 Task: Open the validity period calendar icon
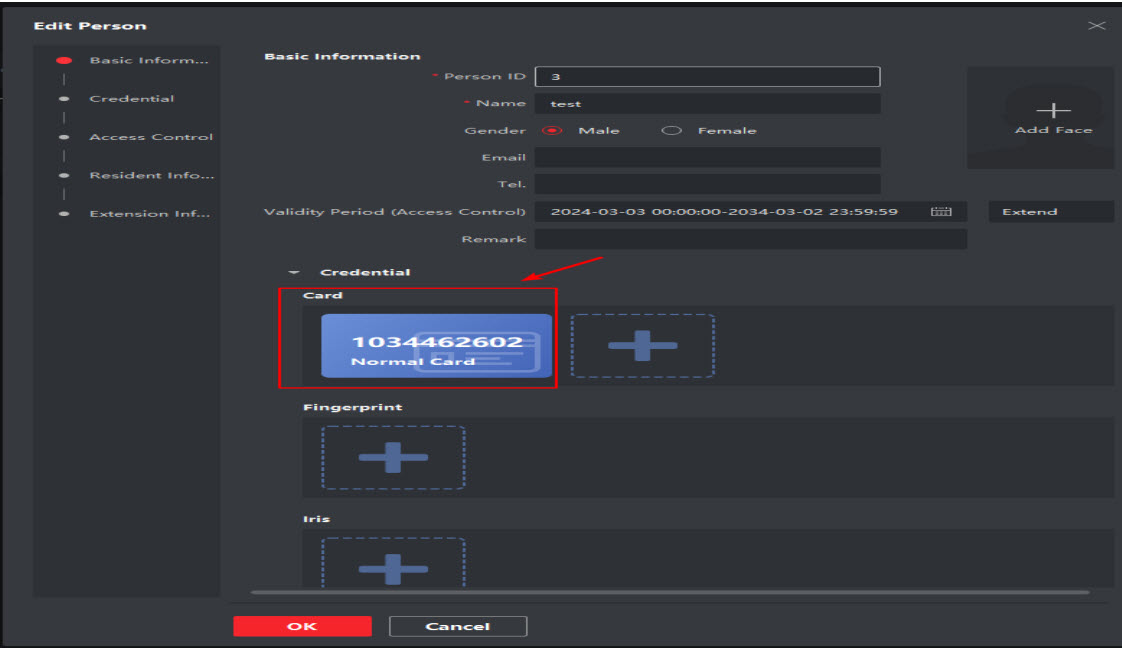[940, 212]
